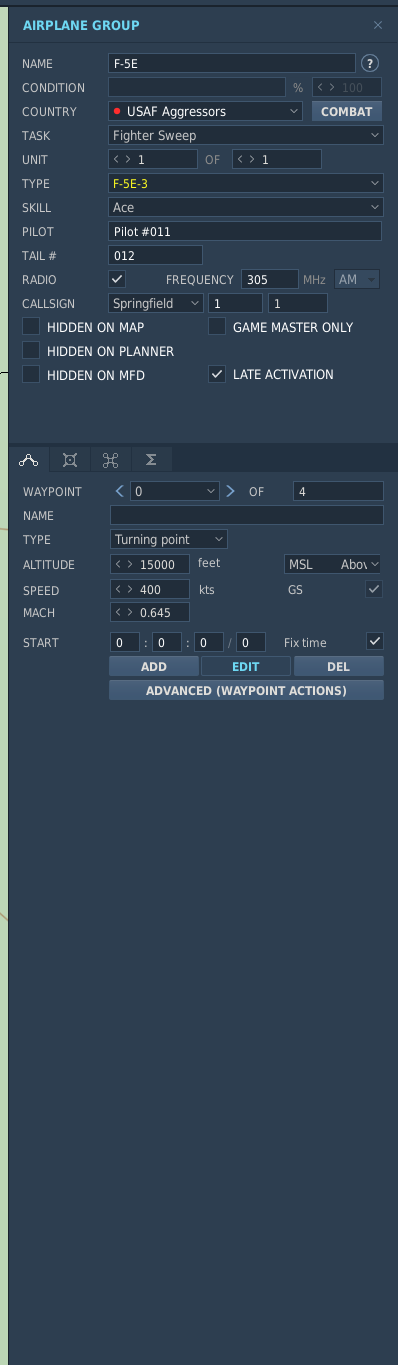
Task: Click the PILOT field Pilot #011
Action: (245, 231)
